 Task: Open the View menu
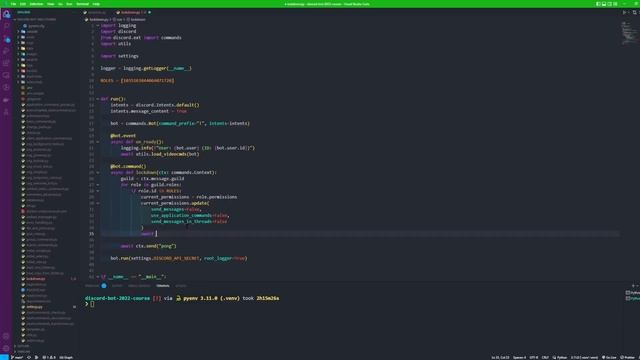click(51, 4)
